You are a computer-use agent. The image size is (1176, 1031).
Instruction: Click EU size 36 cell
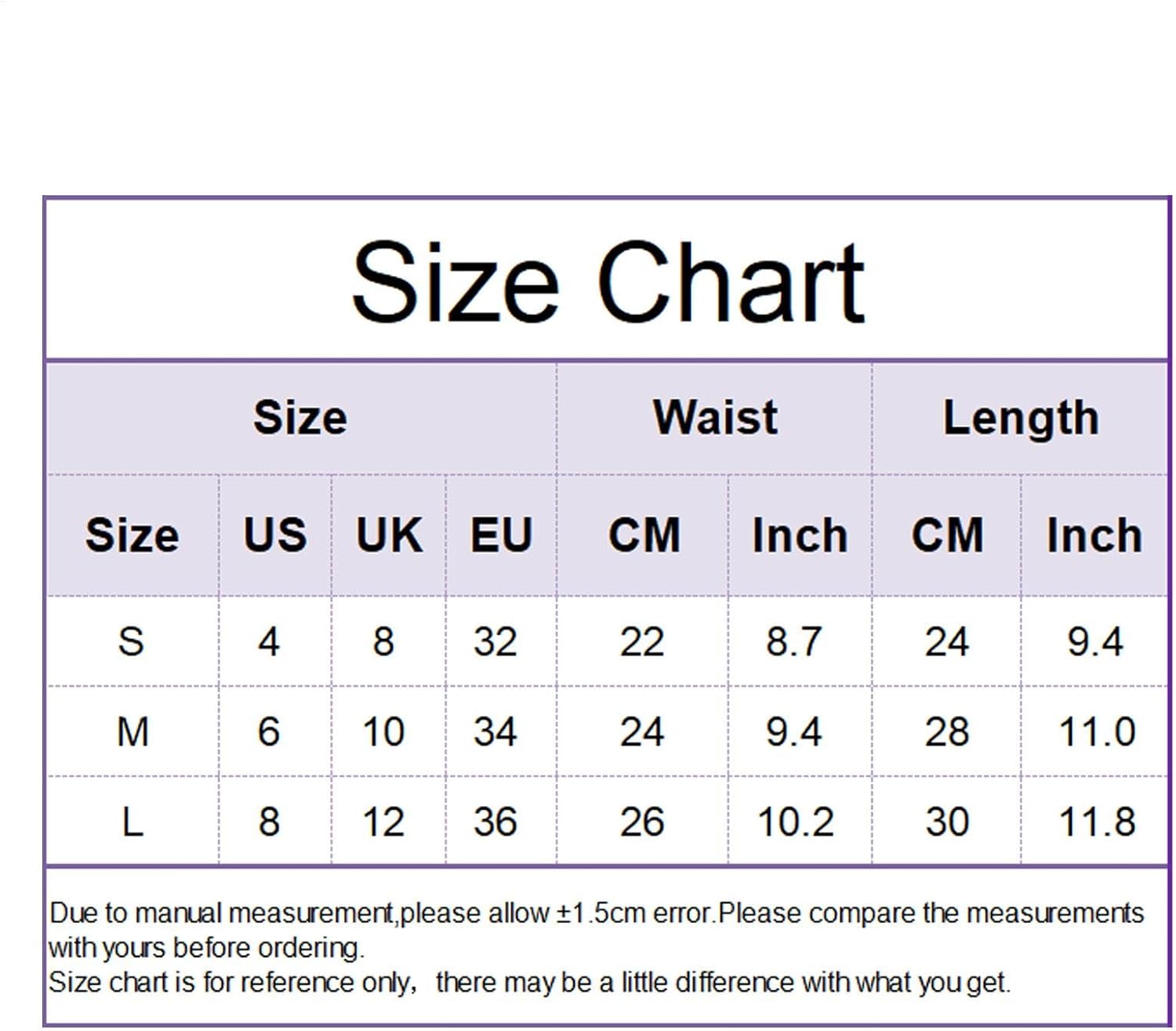pyautogui.click(x=495, y=822)
